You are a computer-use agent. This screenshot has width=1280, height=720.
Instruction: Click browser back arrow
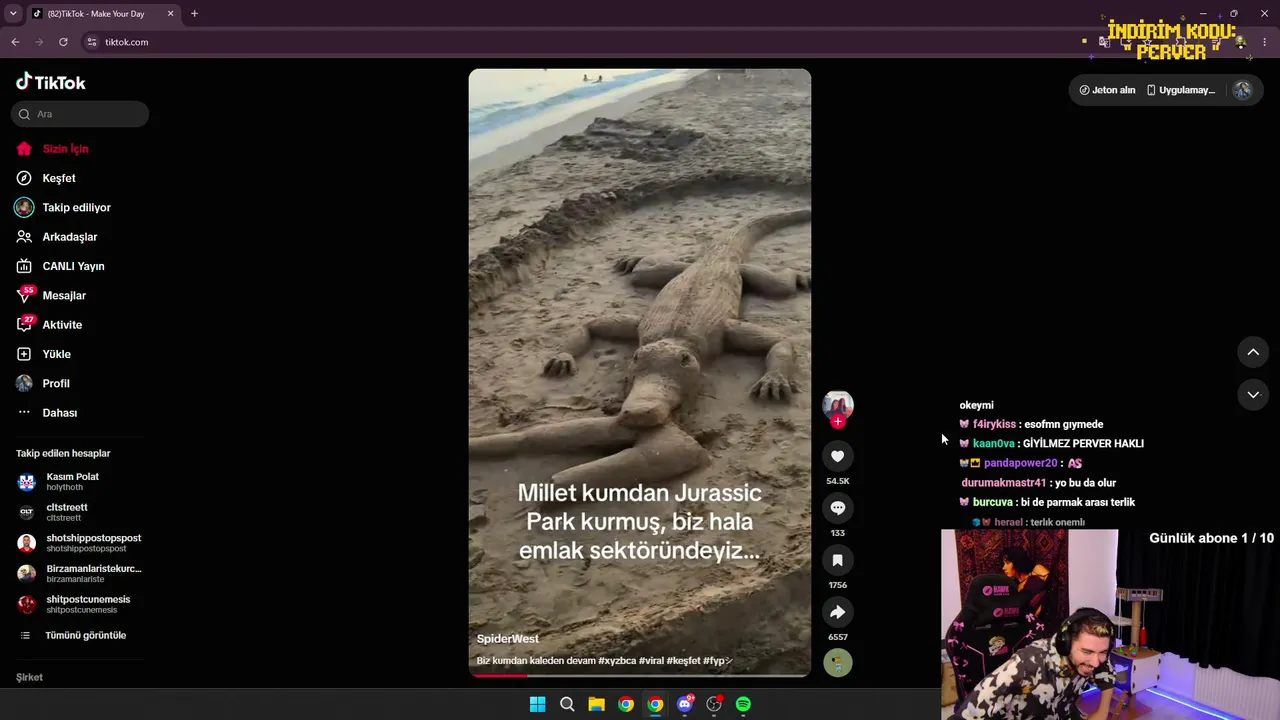[x=15, y=42]
